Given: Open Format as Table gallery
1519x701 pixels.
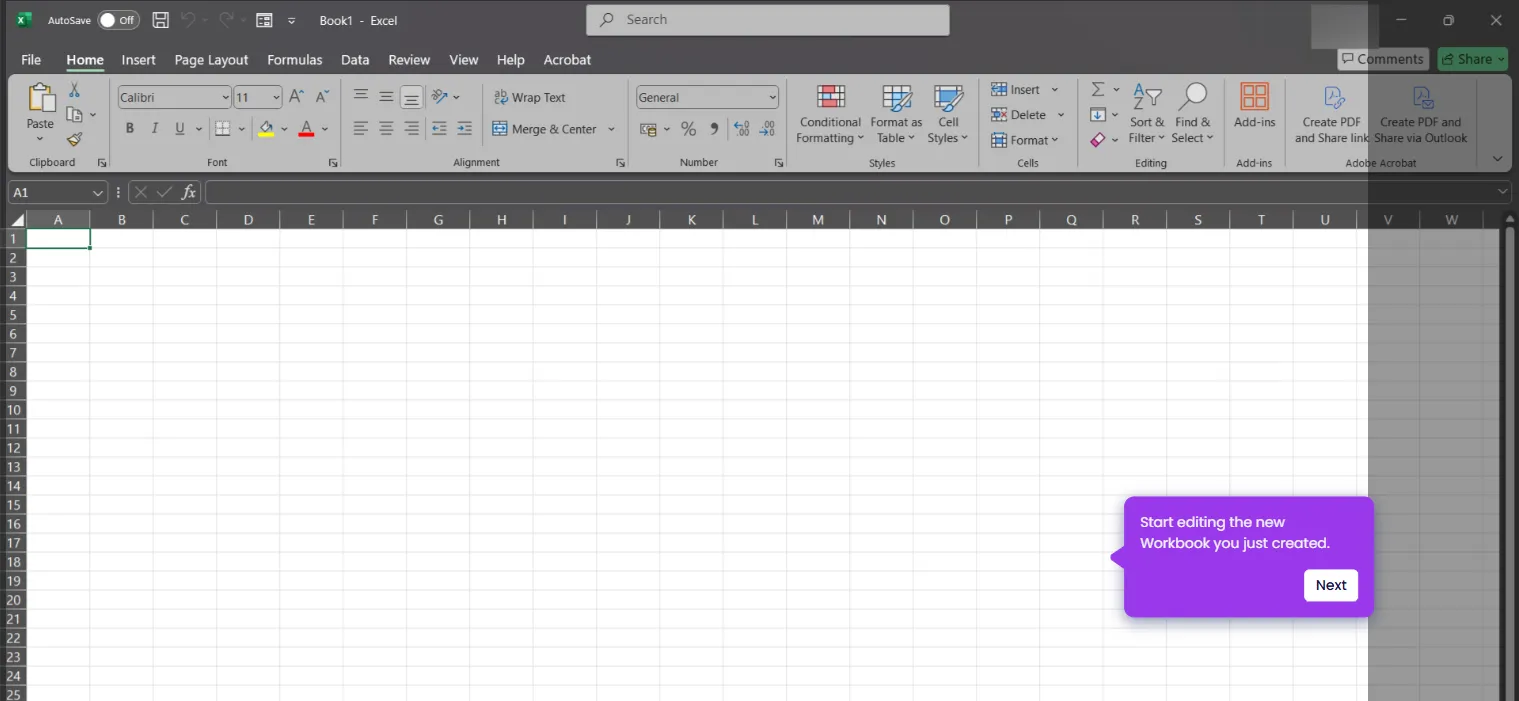Looking at the screenshot, I should 896,114.
